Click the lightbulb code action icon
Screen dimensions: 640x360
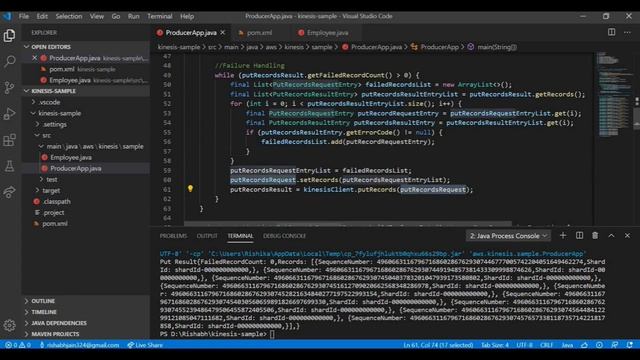(x=190, y=189)
